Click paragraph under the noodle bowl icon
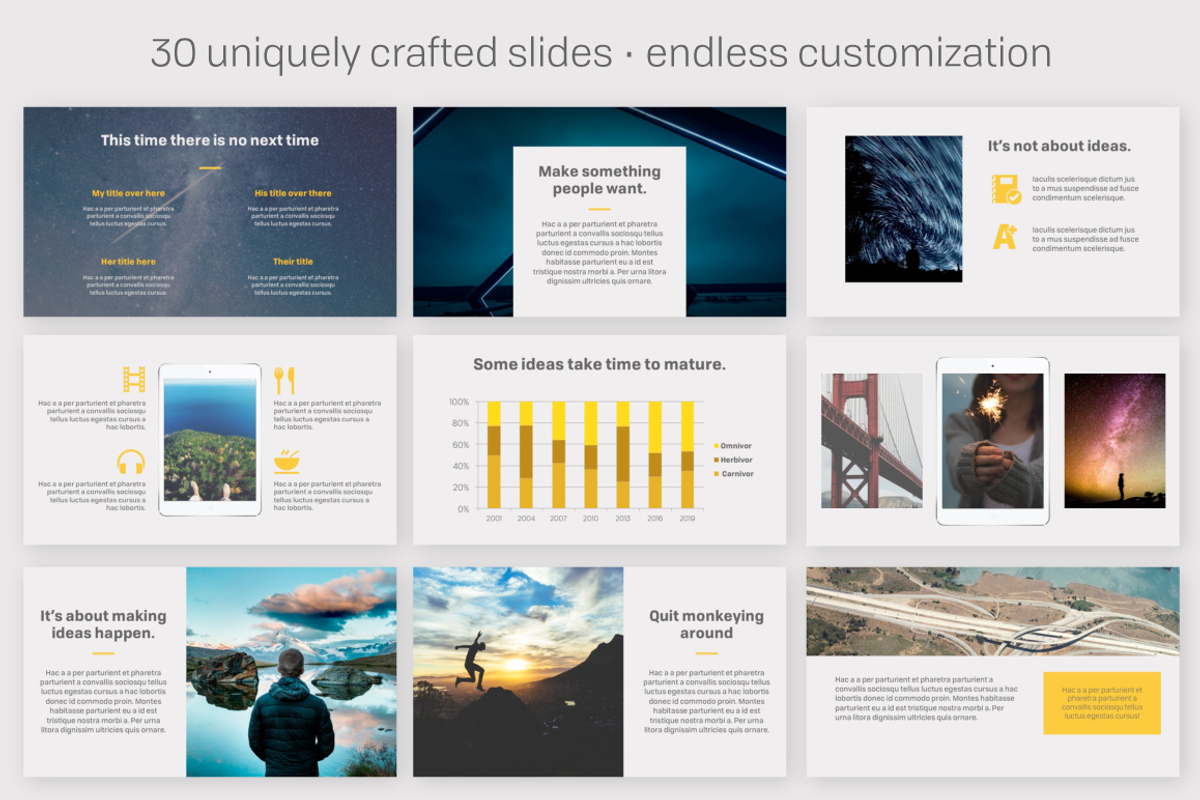This screenshot has height=800, width=1200. [327, 496]
